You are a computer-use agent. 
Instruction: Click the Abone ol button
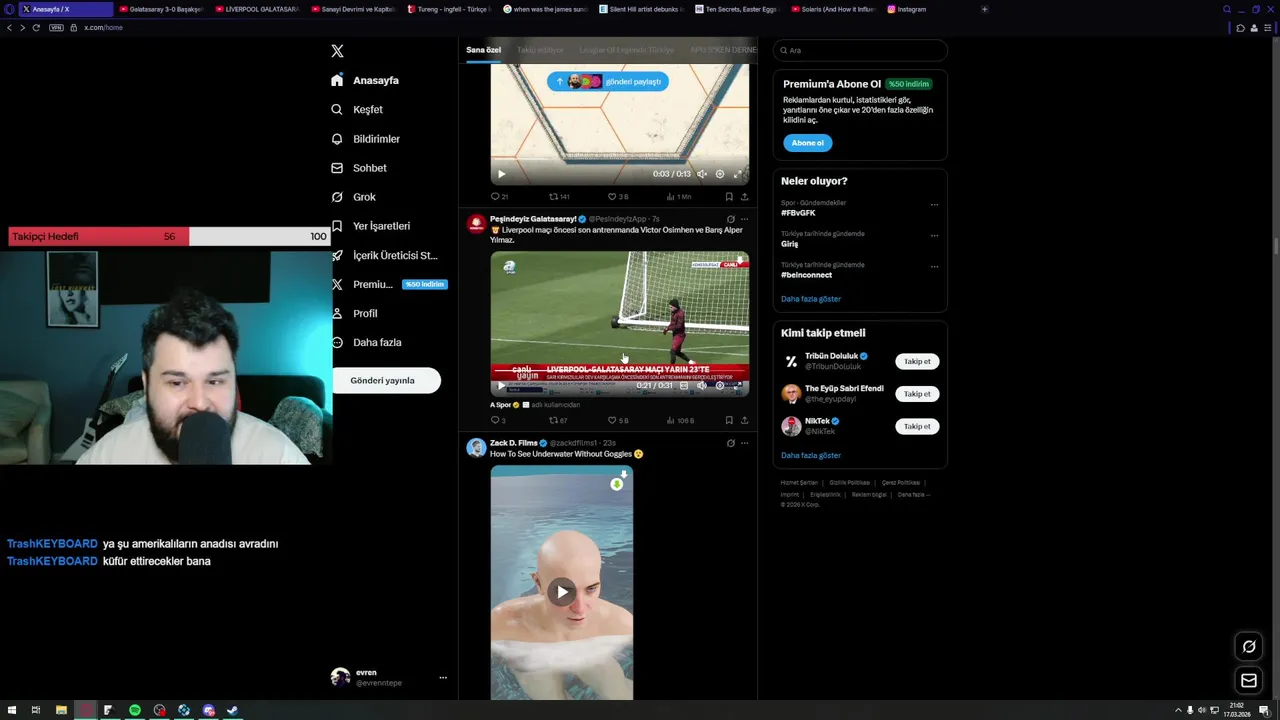click(x=807, y=143)
